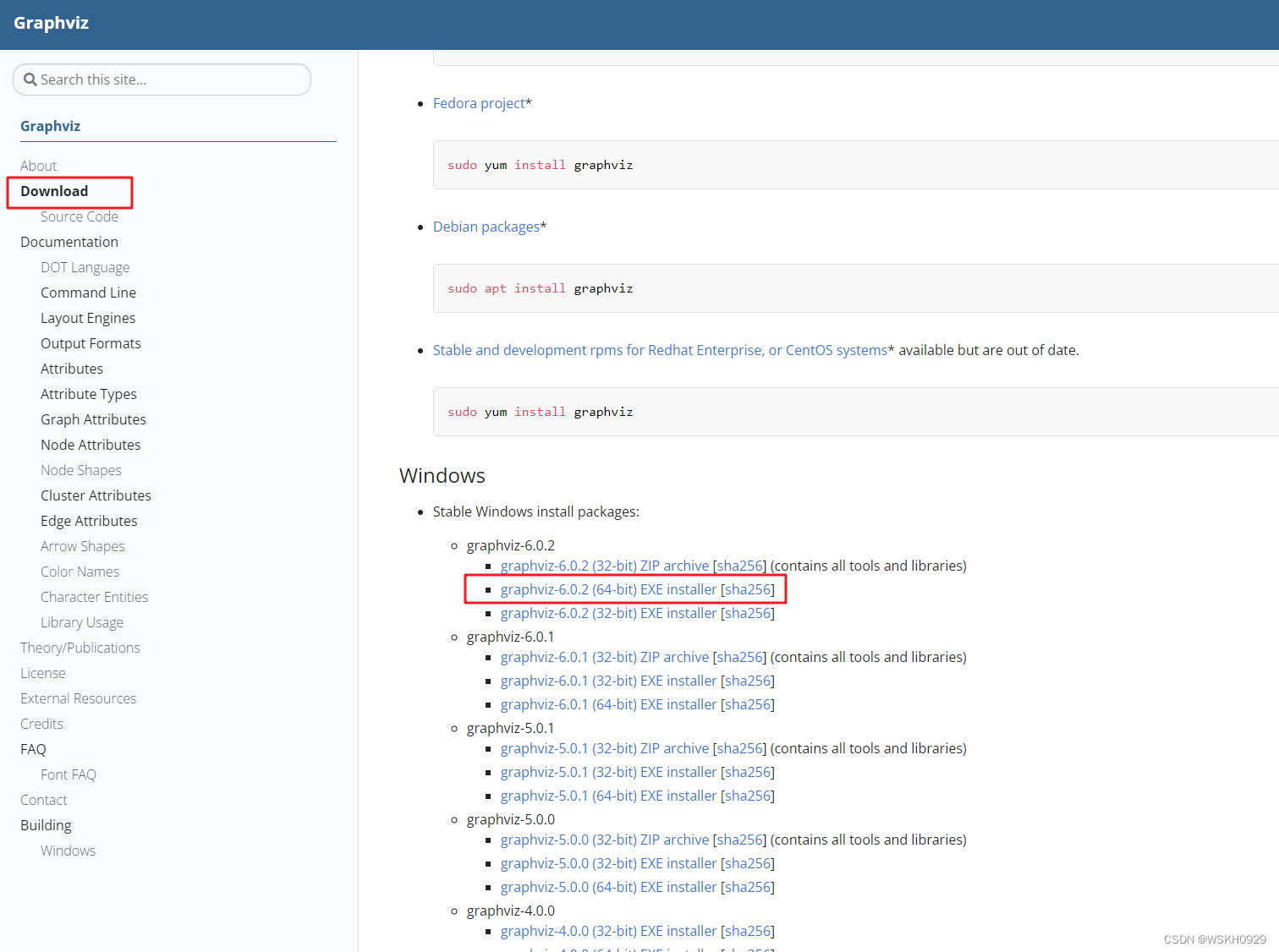Open Building in the sidebar
The image size is (1279, 952).
(x=47, y=825)
